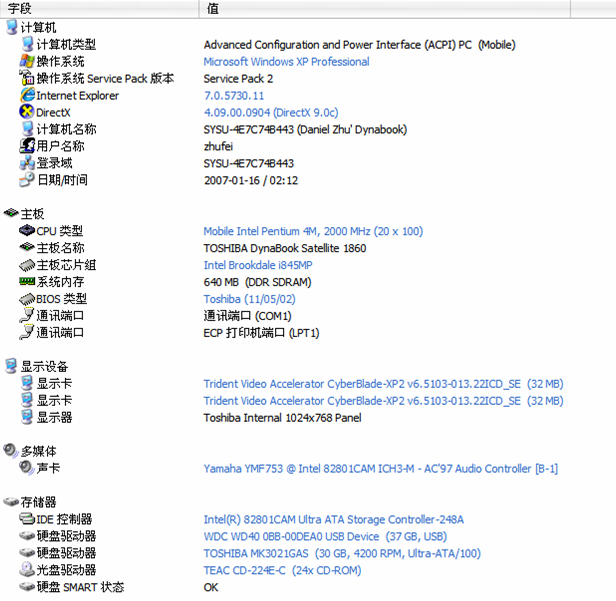Click the BIOS 类型 icon
This screenshot has width=616, height=601.
(27, 299)
